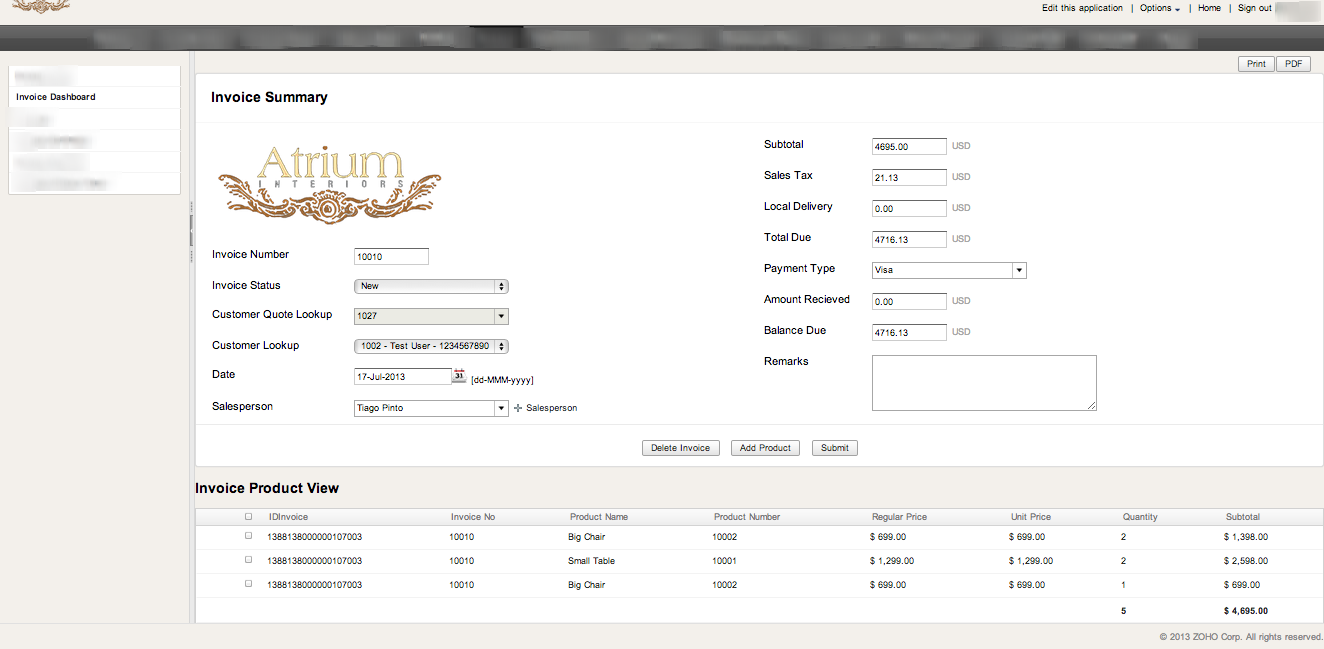1324x649 pixels.
Task: Open the calendar icon next to the Date field
Action: pos(458,376)
